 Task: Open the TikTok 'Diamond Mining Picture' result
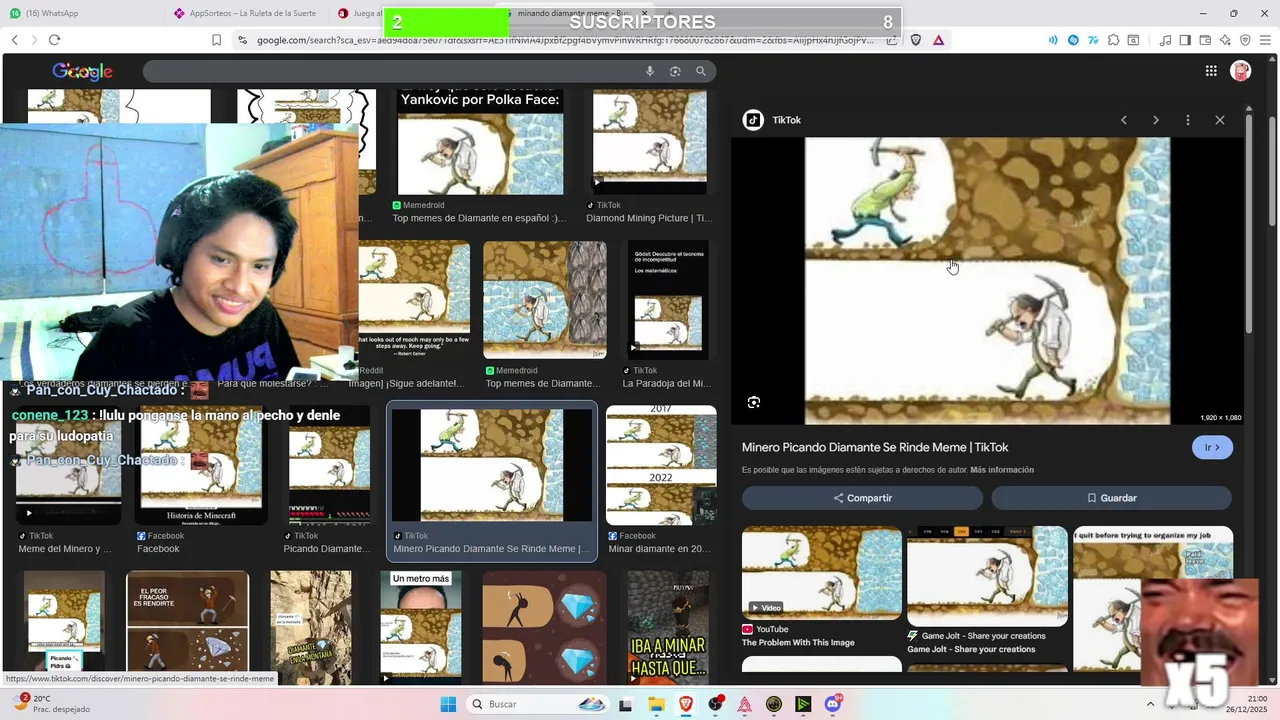(x=649, y=157)
